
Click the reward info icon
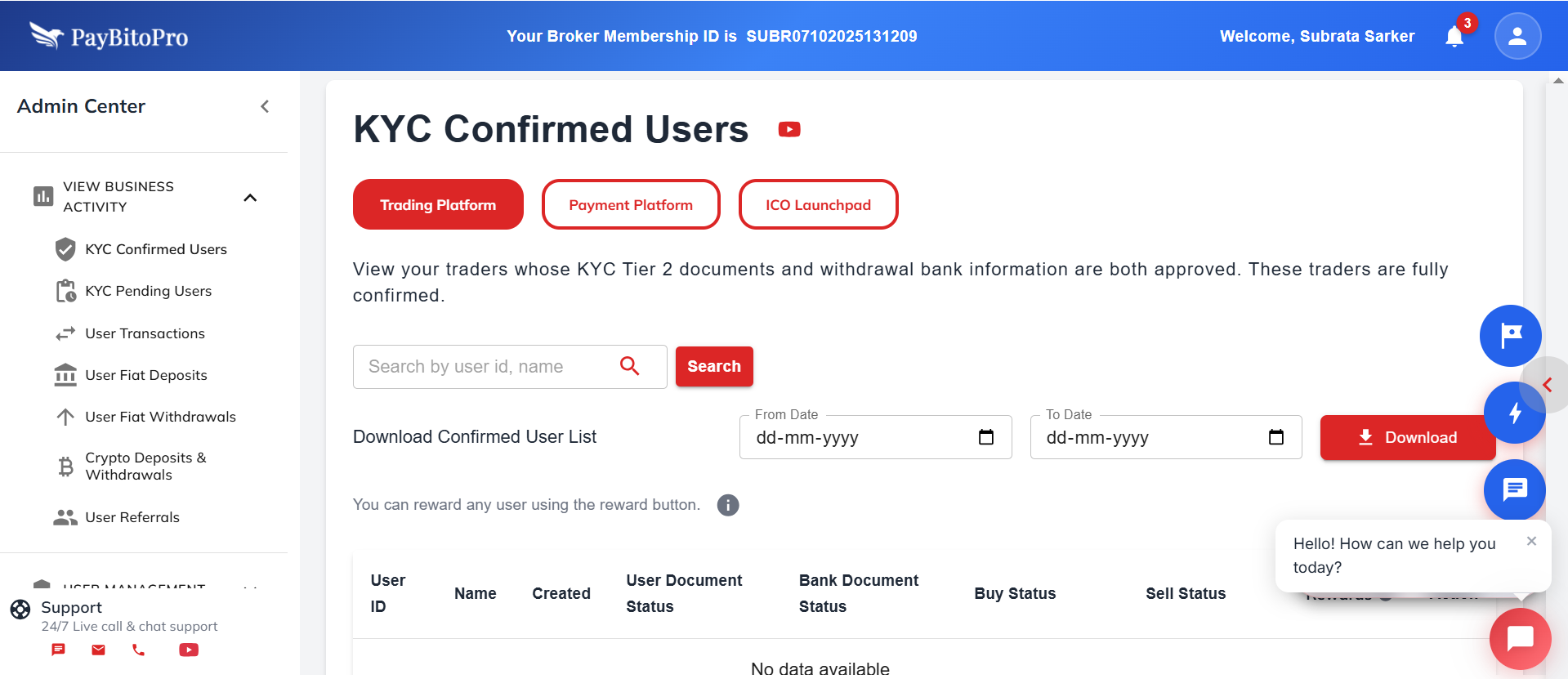coord(728,505)
